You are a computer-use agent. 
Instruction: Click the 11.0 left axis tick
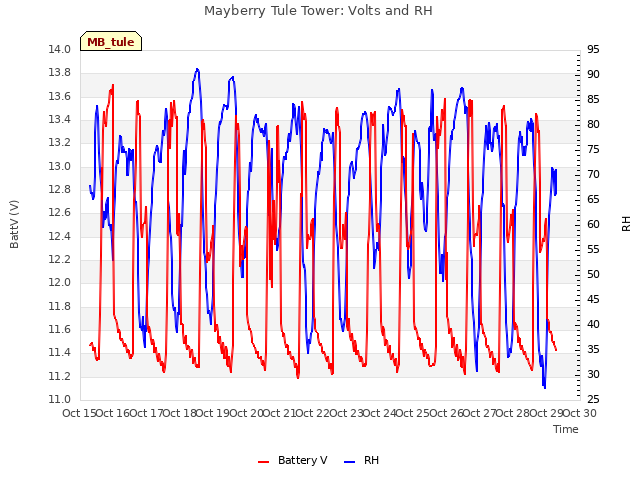(60, 399)
